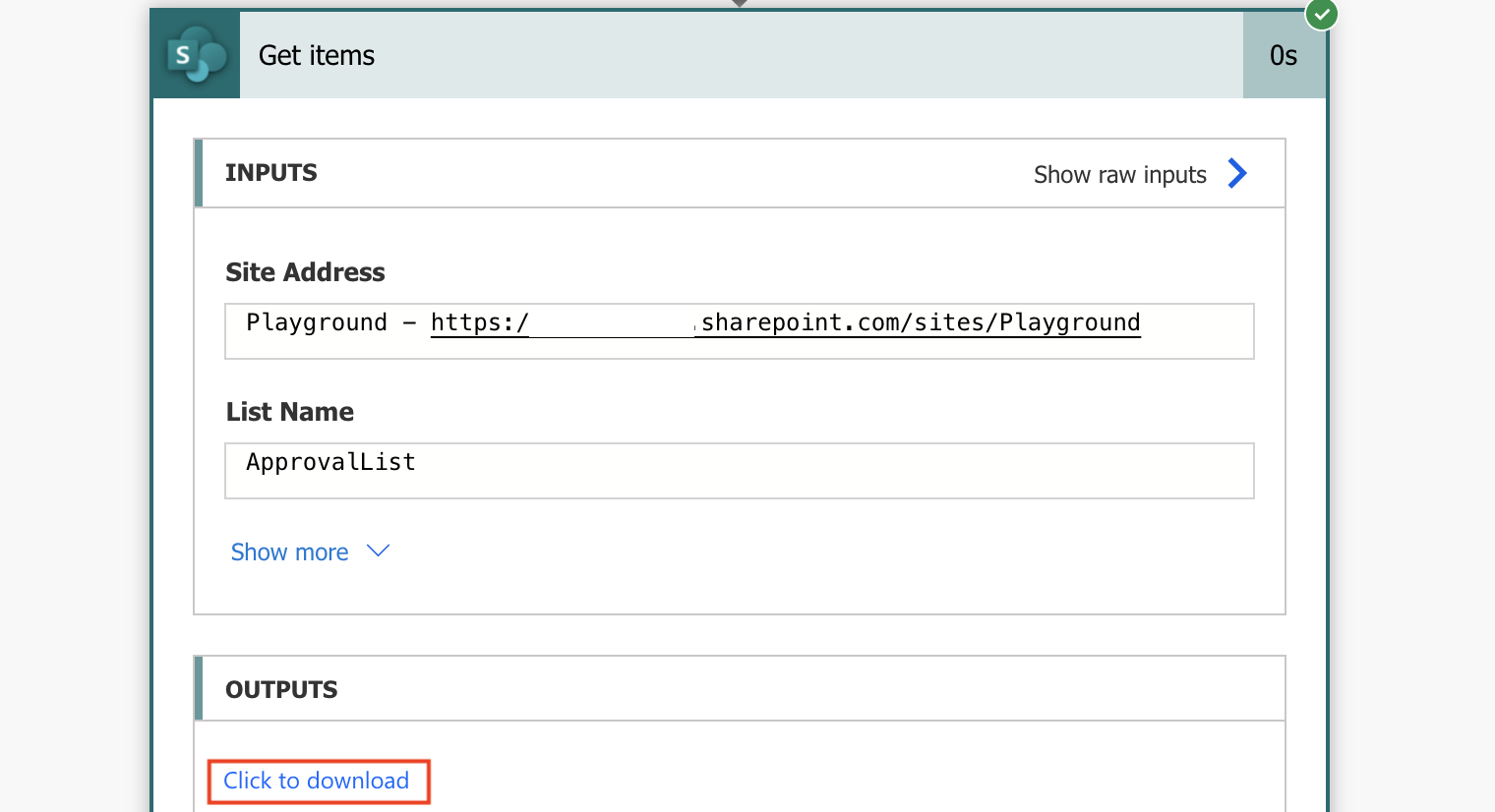Image resolution: width=1495 pixels, height=812 pixels.
Task: Click the OUTPUTS section header
Action: pos(281,690)
